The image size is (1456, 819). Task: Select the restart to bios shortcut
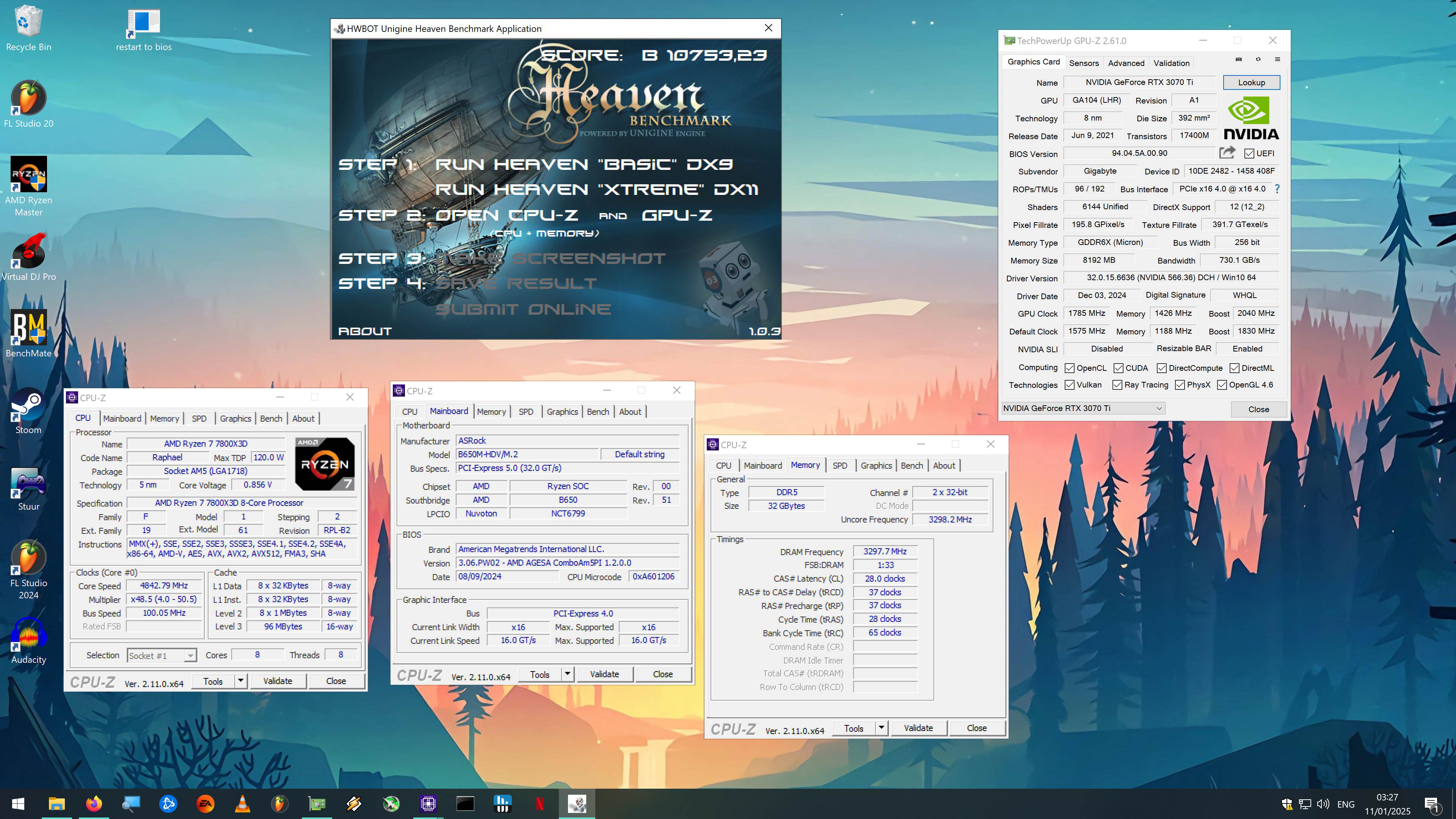click(144, 30)
